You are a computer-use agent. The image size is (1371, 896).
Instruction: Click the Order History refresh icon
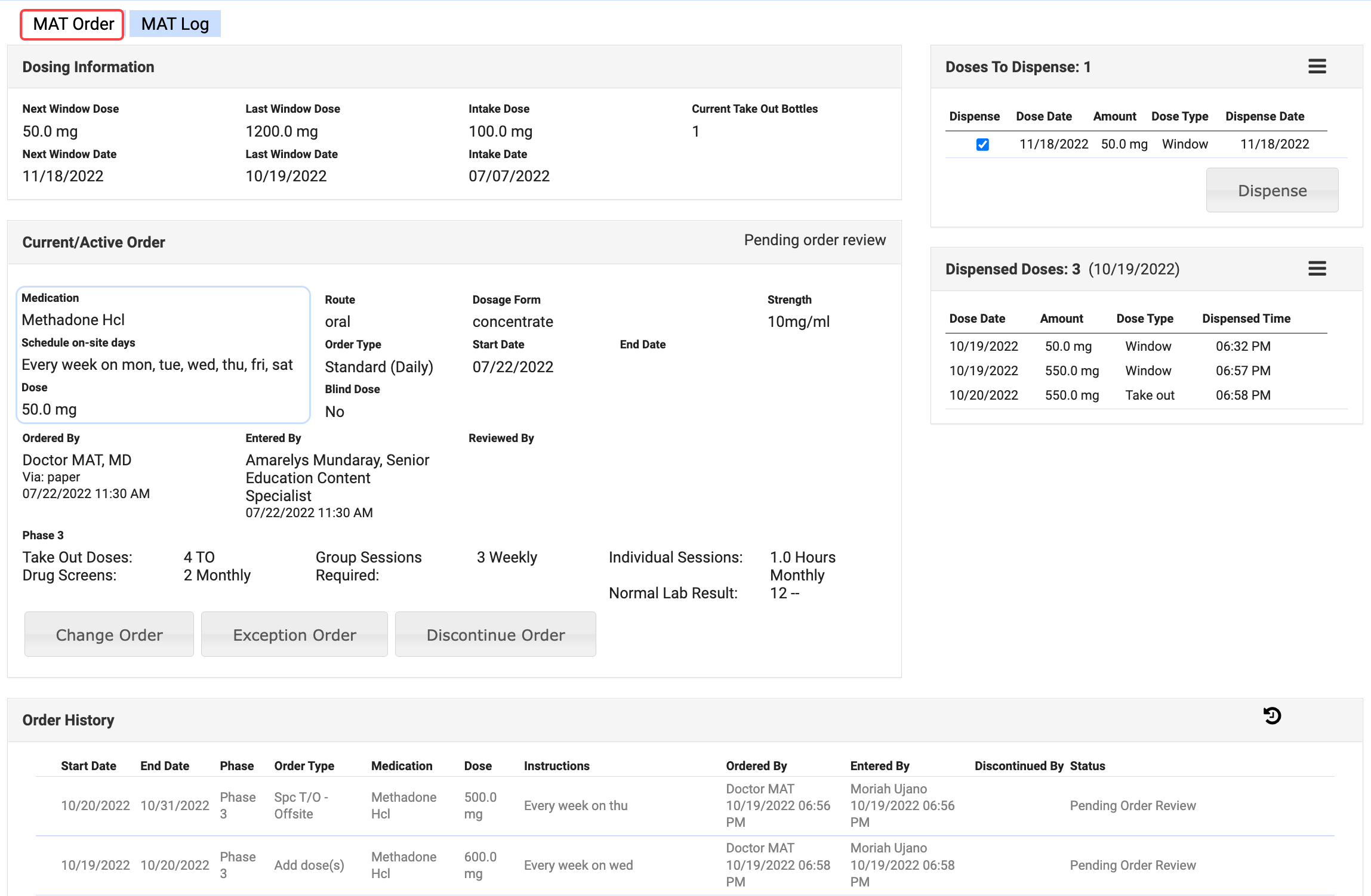click(1272, 715)
